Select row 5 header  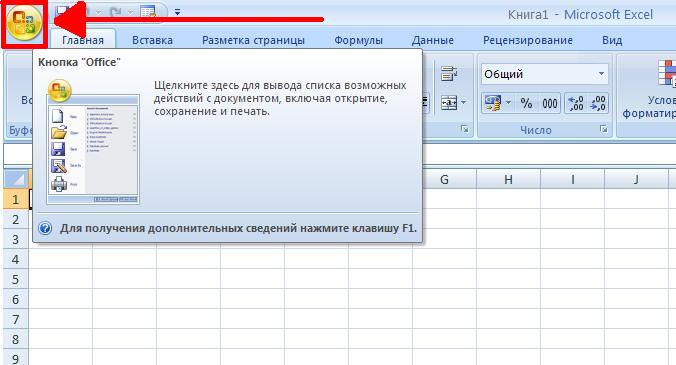click(16, 279)
